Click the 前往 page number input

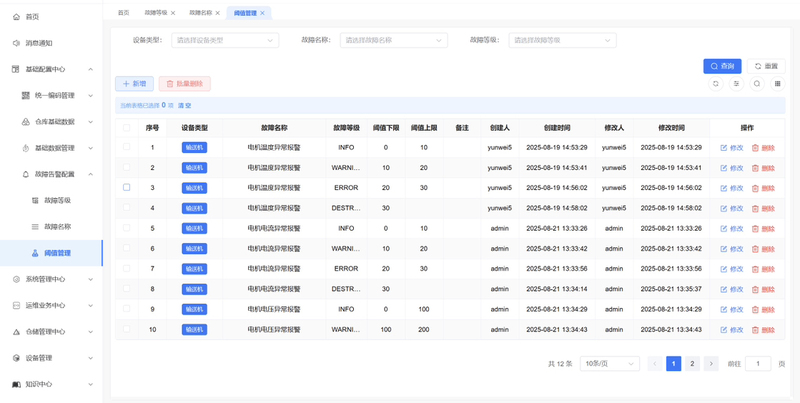(x=758, y=364)
